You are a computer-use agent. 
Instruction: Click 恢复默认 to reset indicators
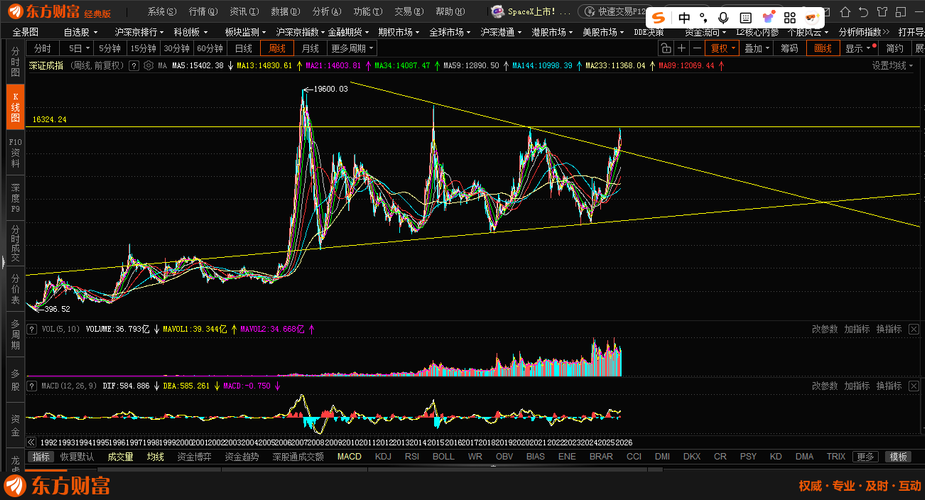point(77,457)
